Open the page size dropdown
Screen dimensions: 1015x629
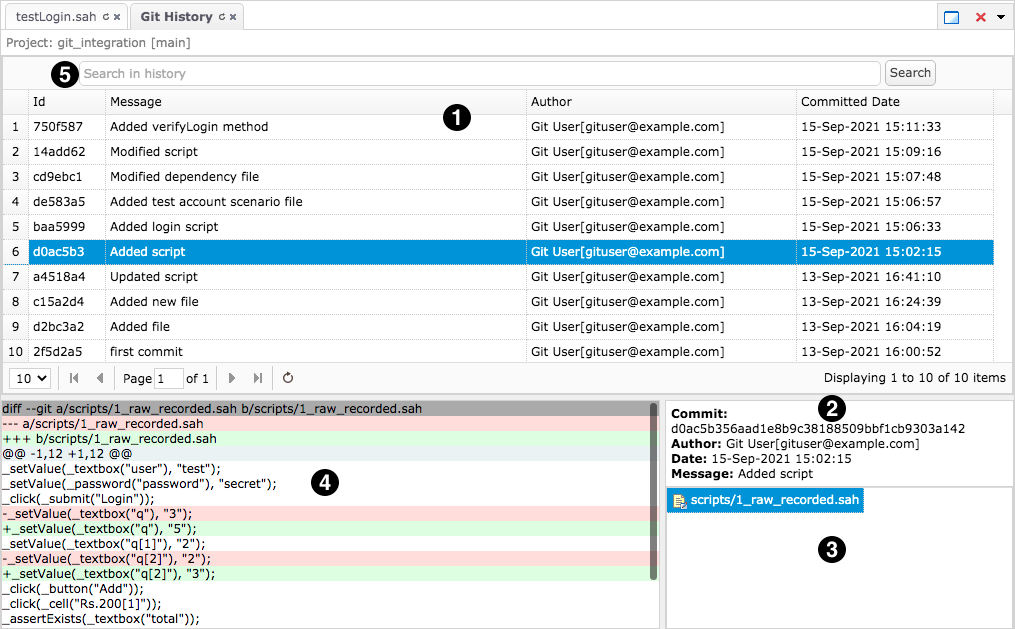coord(30,378)
